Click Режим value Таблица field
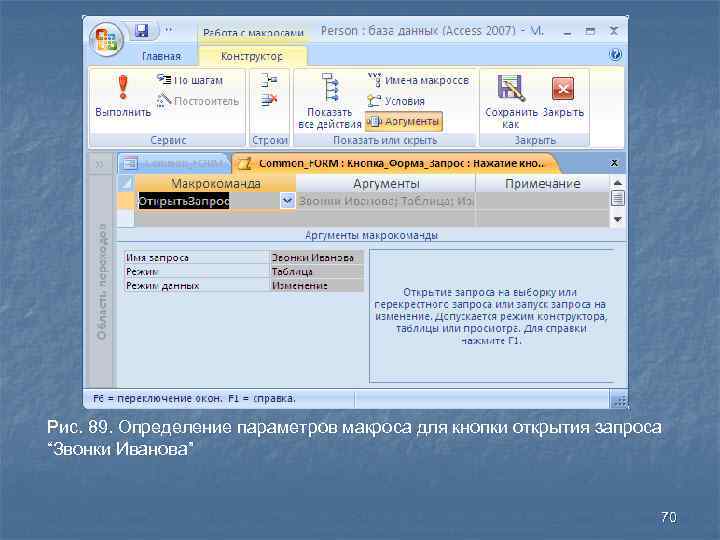 (x=317, y=271)
